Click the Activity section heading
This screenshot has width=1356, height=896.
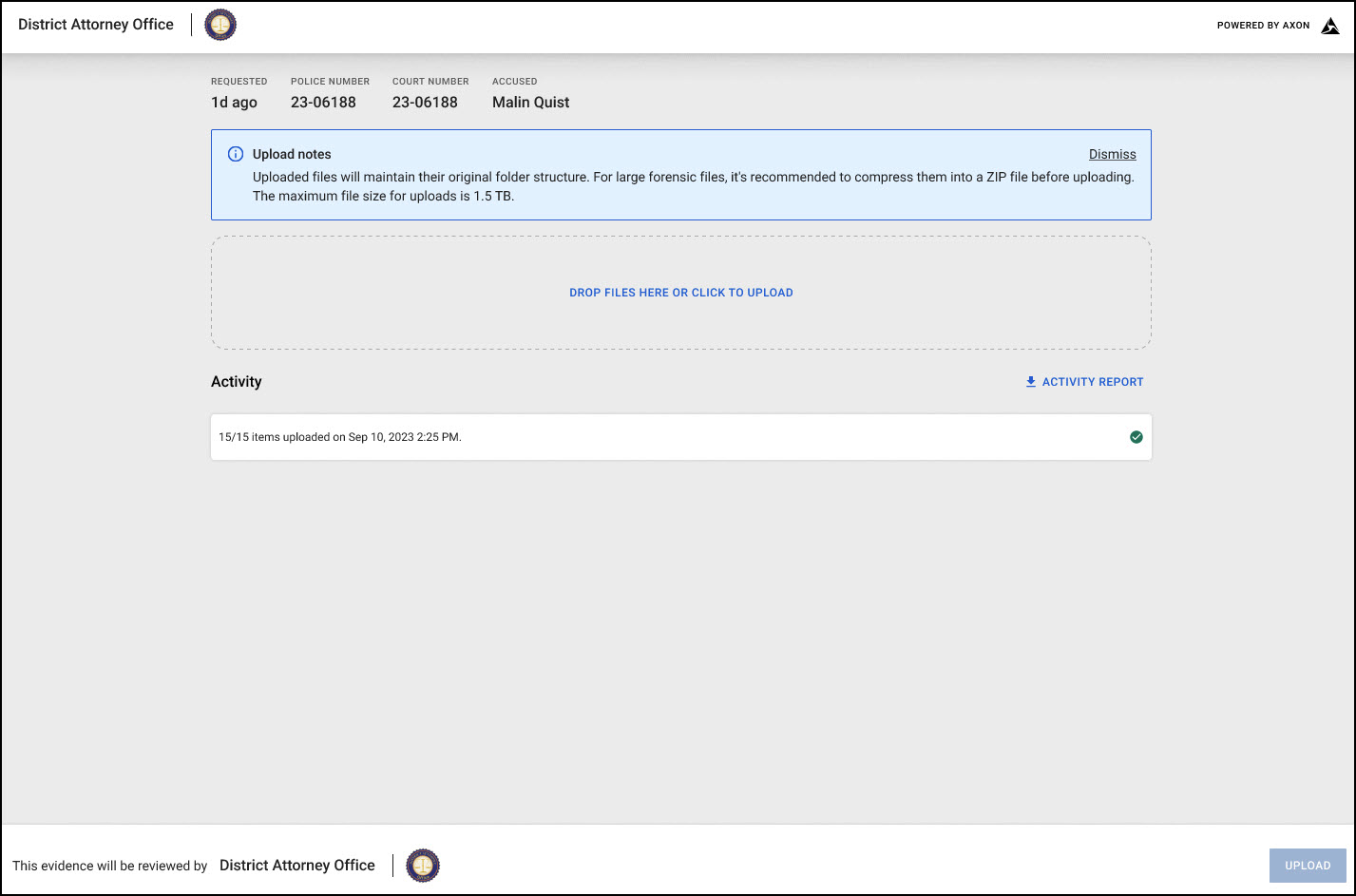236,382
